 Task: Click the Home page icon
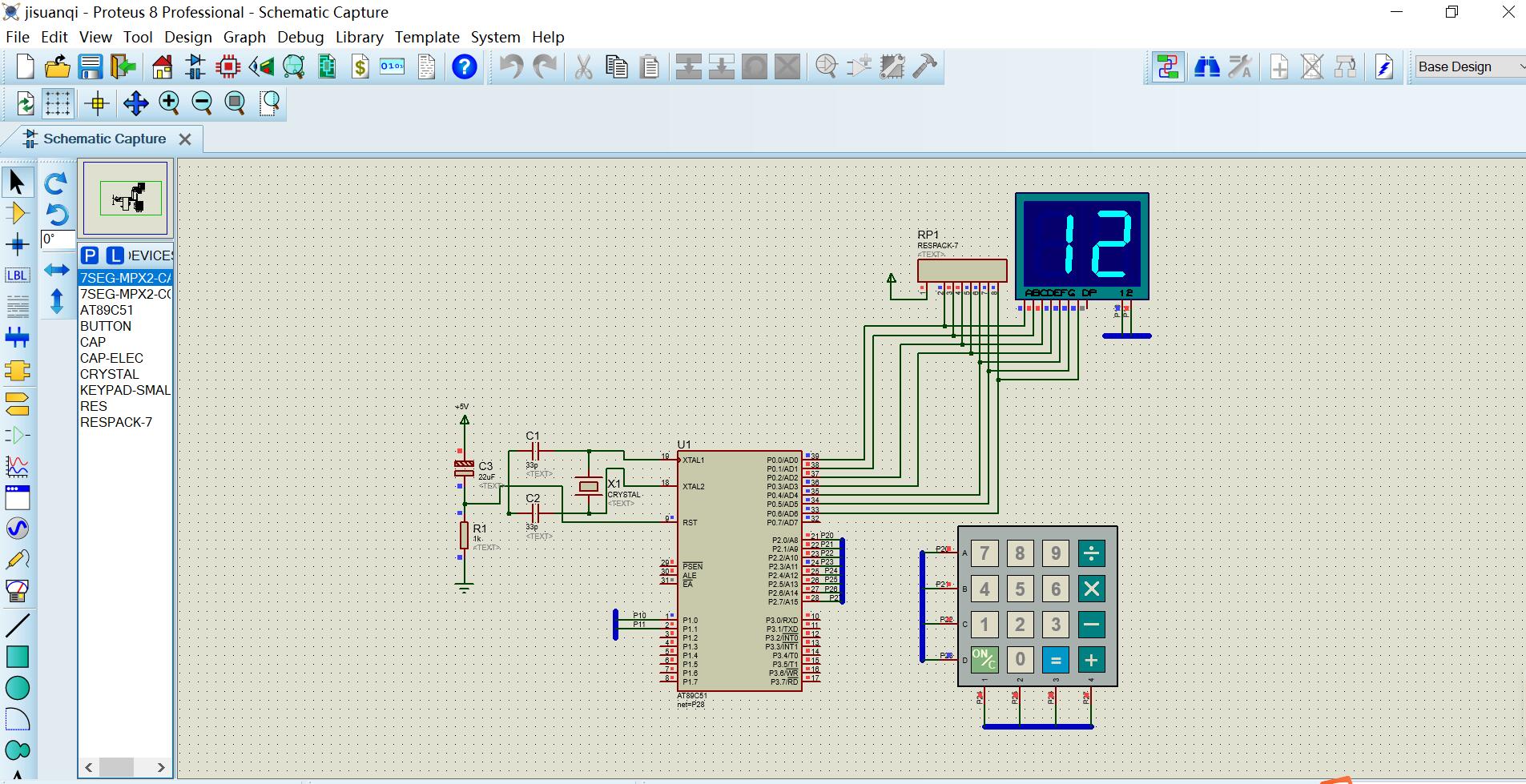(x=163, y=66)
